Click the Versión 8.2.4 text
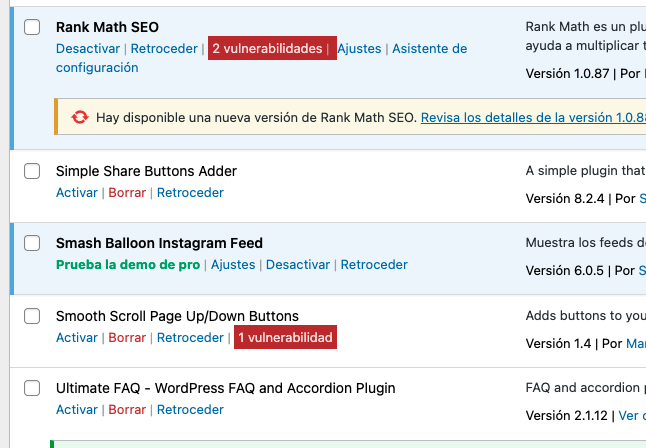 pyautogui.click(x=564, y=199)
